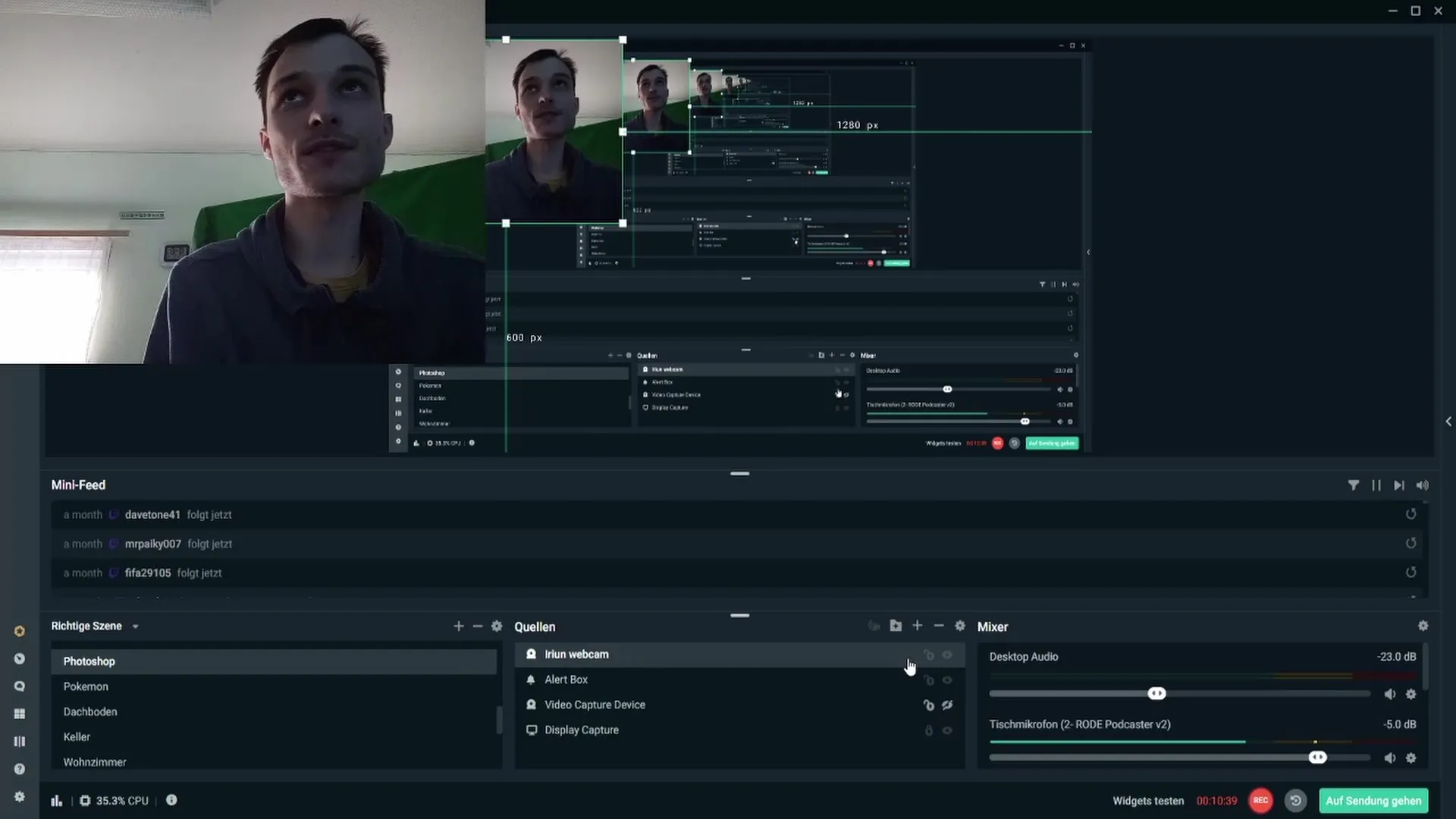This screenshot has height=819, width=1456.
Task: Open Tischmikrofon settings gear
Action: click(x=1410, y=758)
